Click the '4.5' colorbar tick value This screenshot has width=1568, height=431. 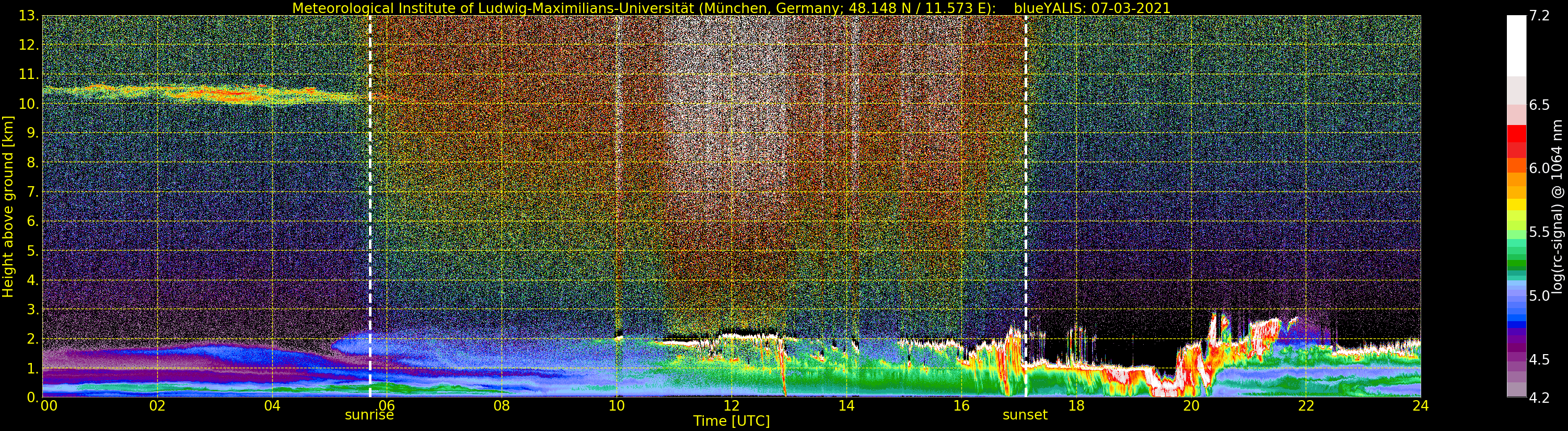pyautogui.click(x=1539, y=360)
